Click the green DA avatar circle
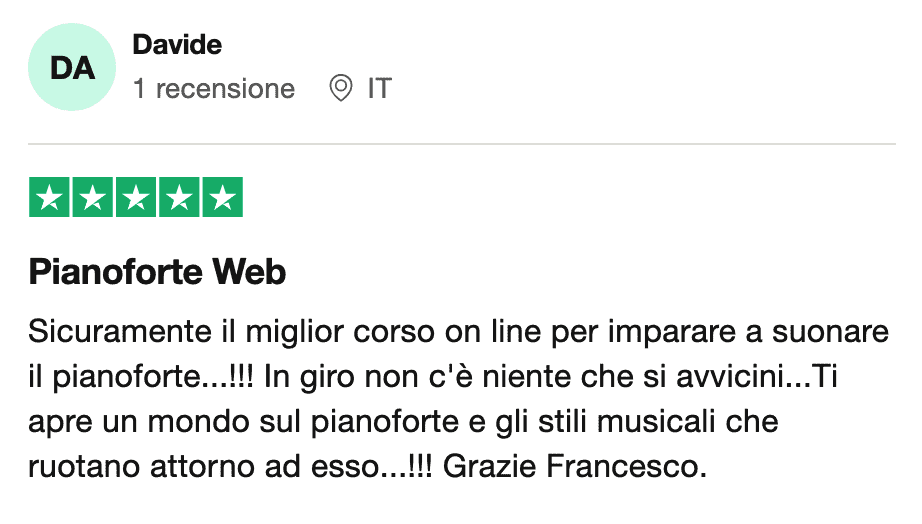922x524 pixels. (73, 68)
